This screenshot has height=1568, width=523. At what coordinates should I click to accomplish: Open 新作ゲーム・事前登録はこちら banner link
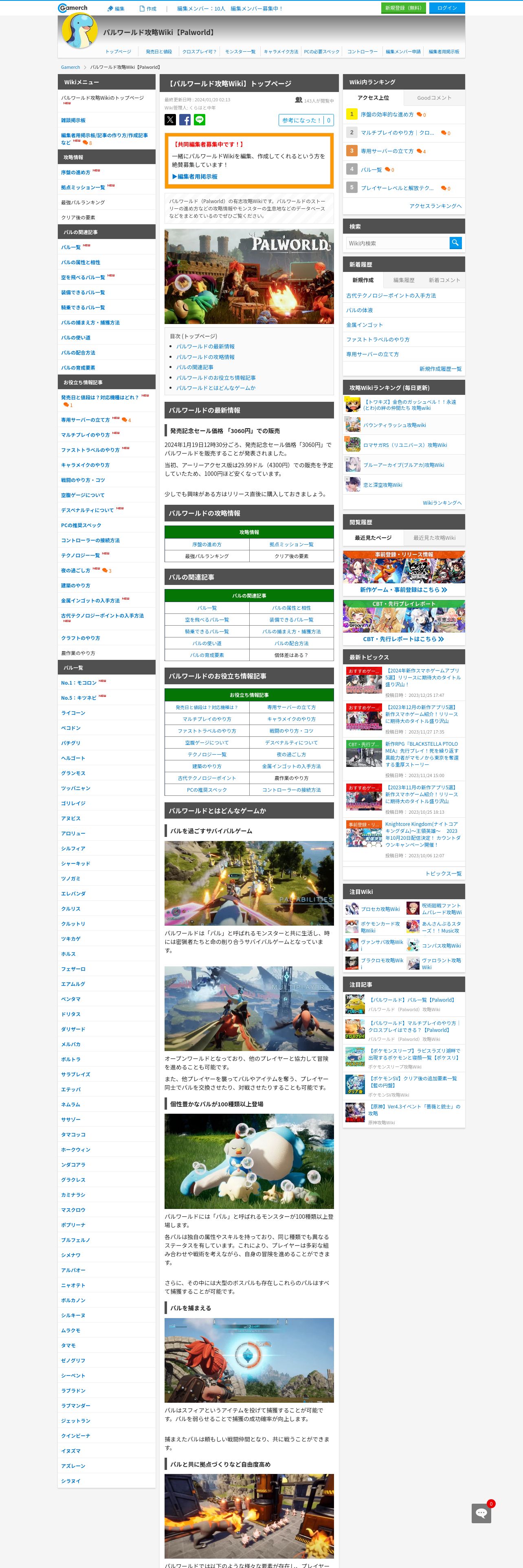(x=404, y=589)
